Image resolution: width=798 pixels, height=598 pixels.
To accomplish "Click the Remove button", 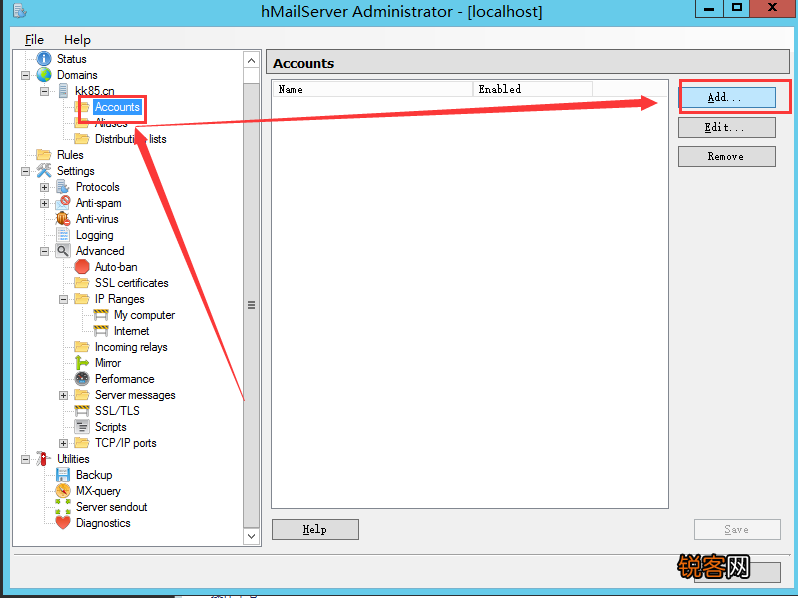I will pyautogui.click(x=727, y=156).
